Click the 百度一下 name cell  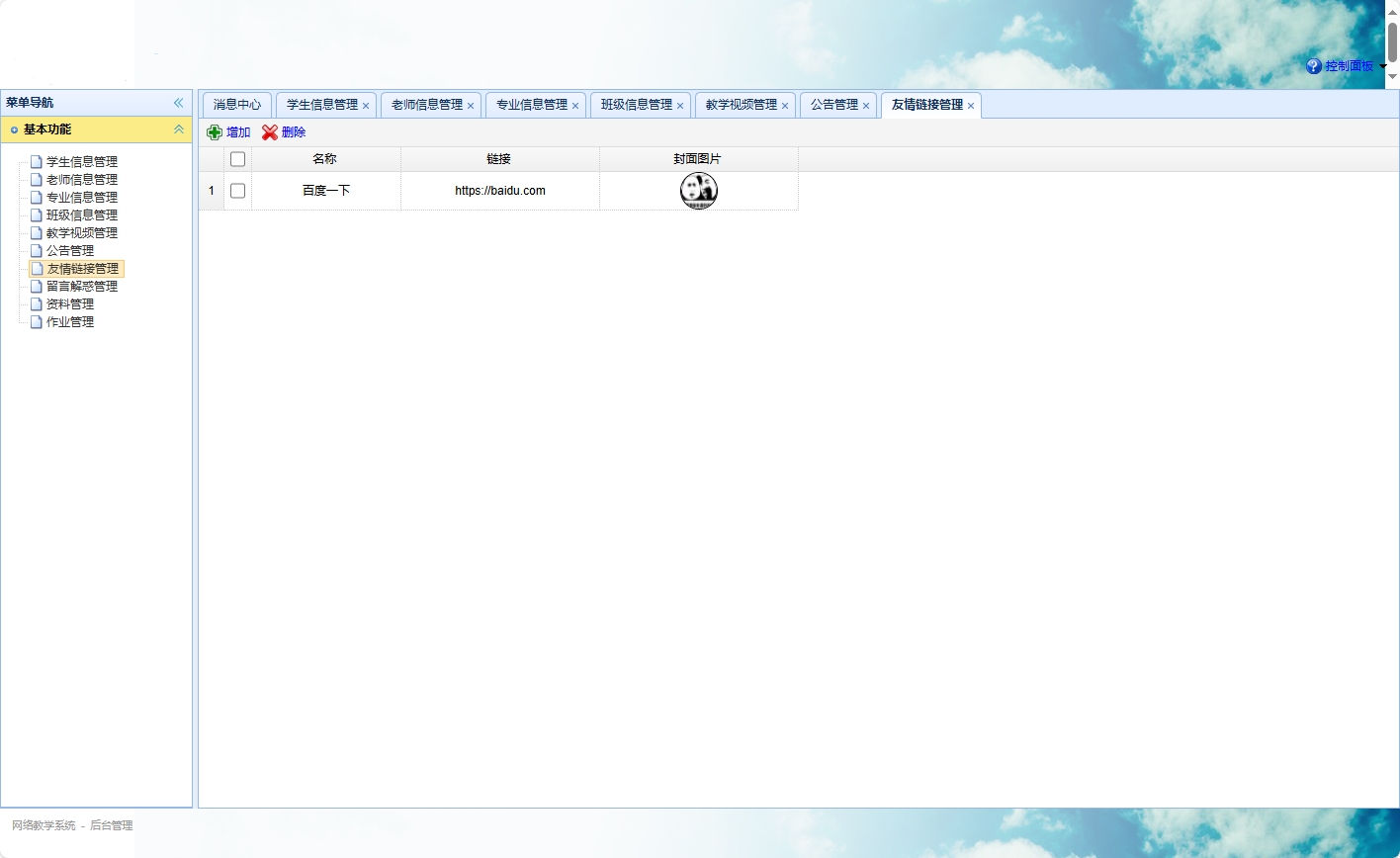tap(326, 191)
